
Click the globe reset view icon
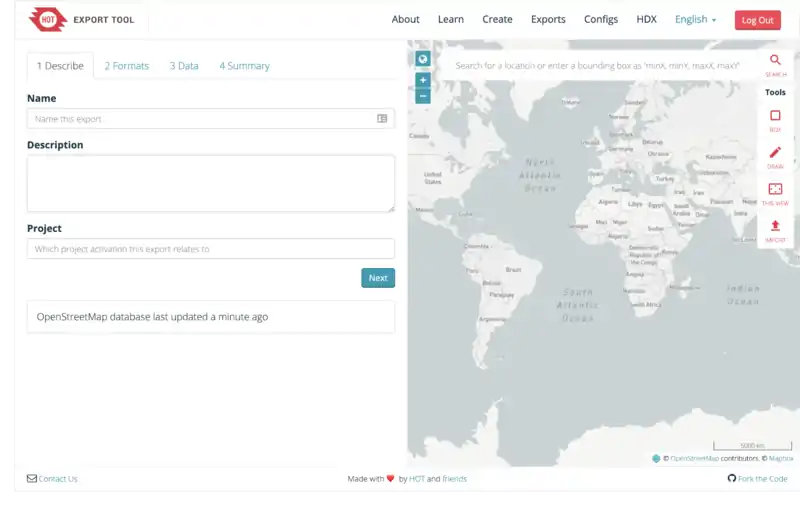tap(423, 59)
